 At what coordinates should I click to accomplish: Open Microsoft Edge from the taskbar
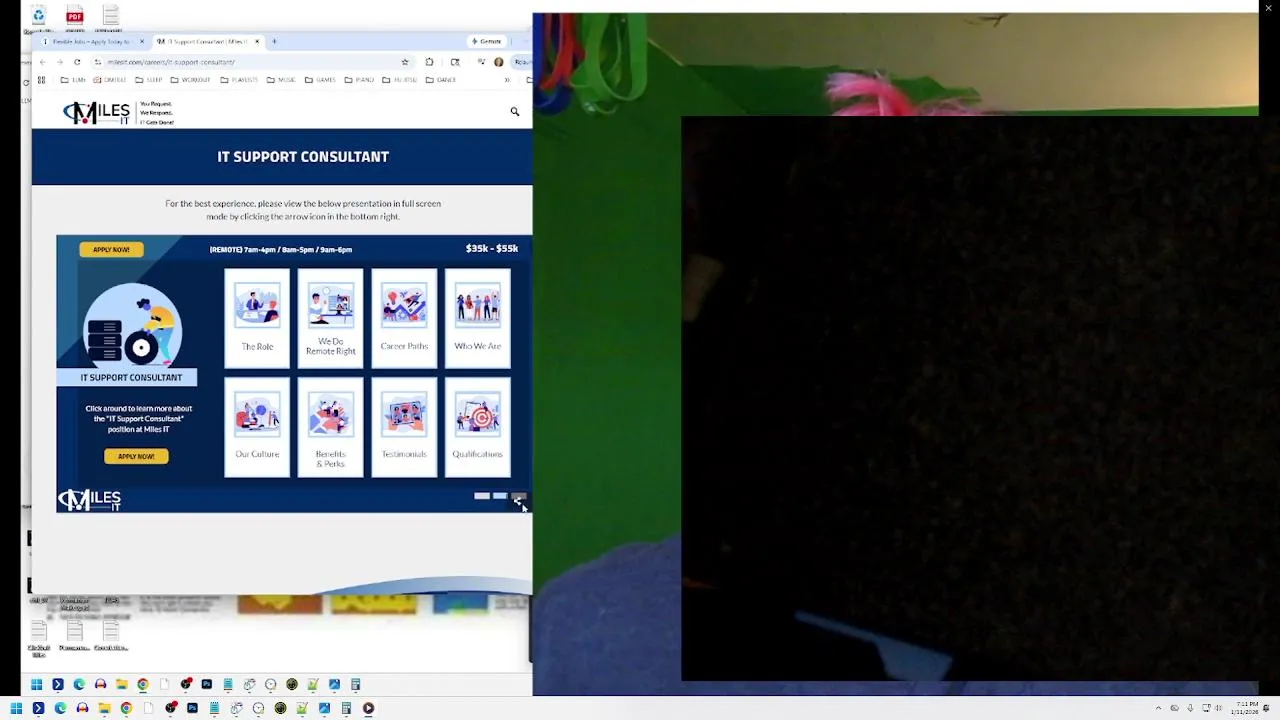pyautogui.click(x=60, y=708)
